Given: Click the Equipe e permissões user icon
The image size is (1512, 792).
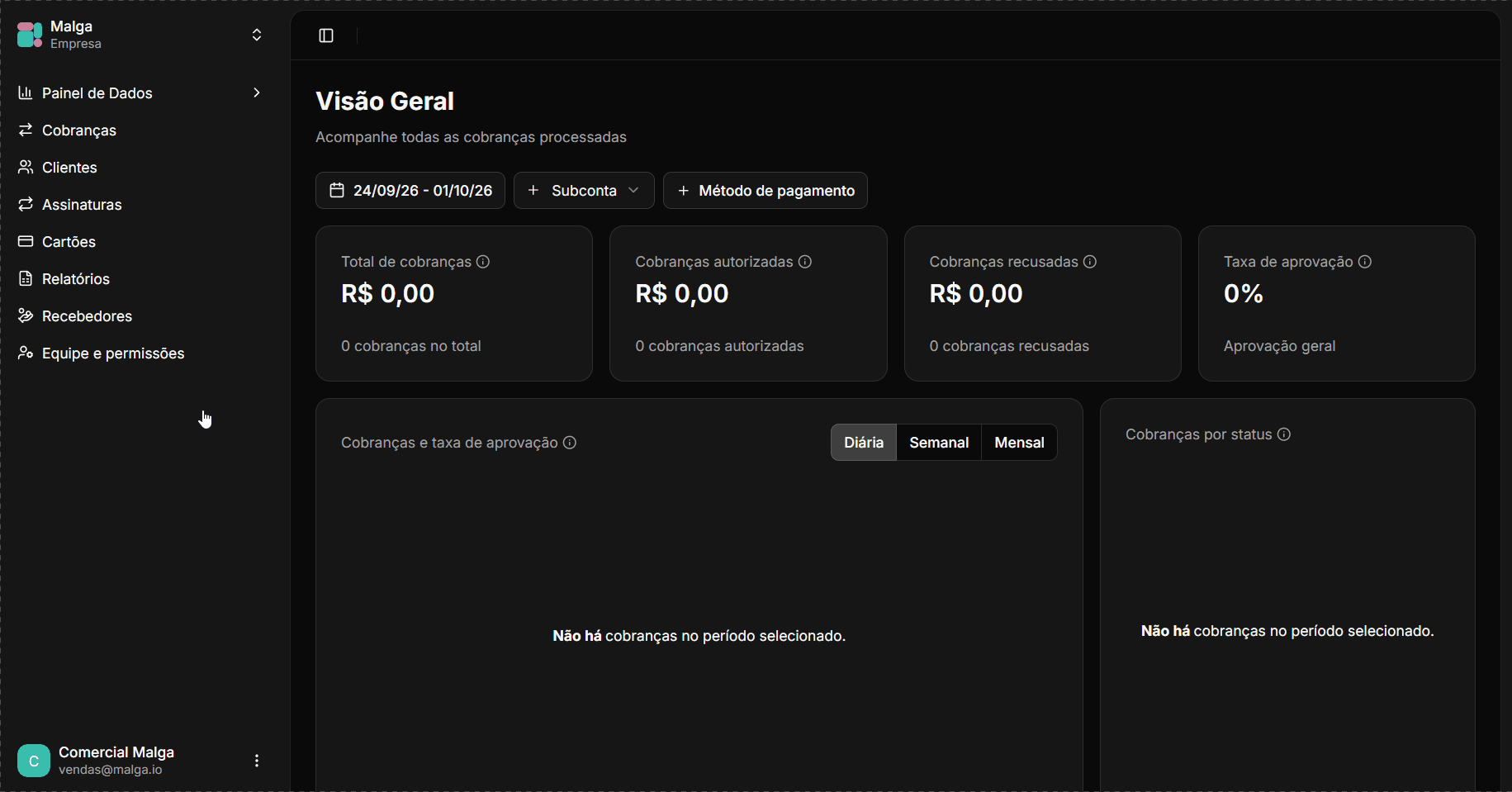Looking at the screenshot, I should [x=26, y=353].
